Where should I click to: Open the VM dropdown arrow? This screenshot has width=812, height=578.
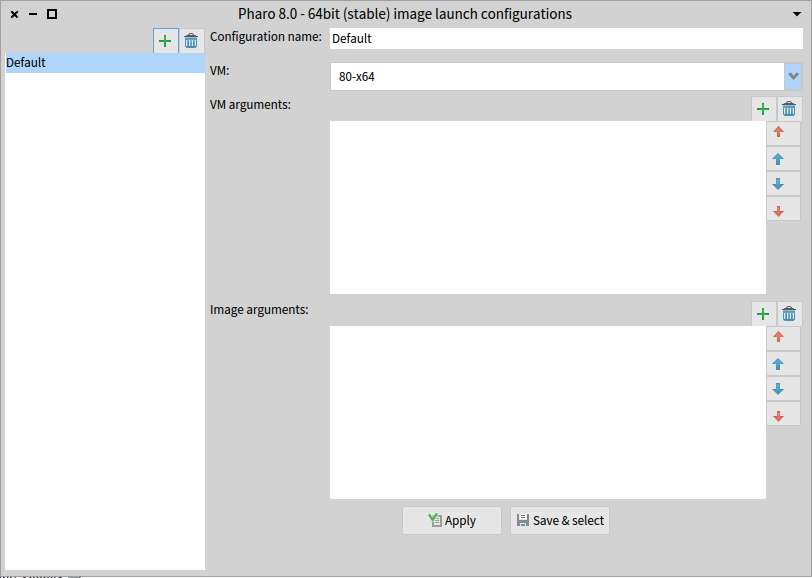point(793,77)
